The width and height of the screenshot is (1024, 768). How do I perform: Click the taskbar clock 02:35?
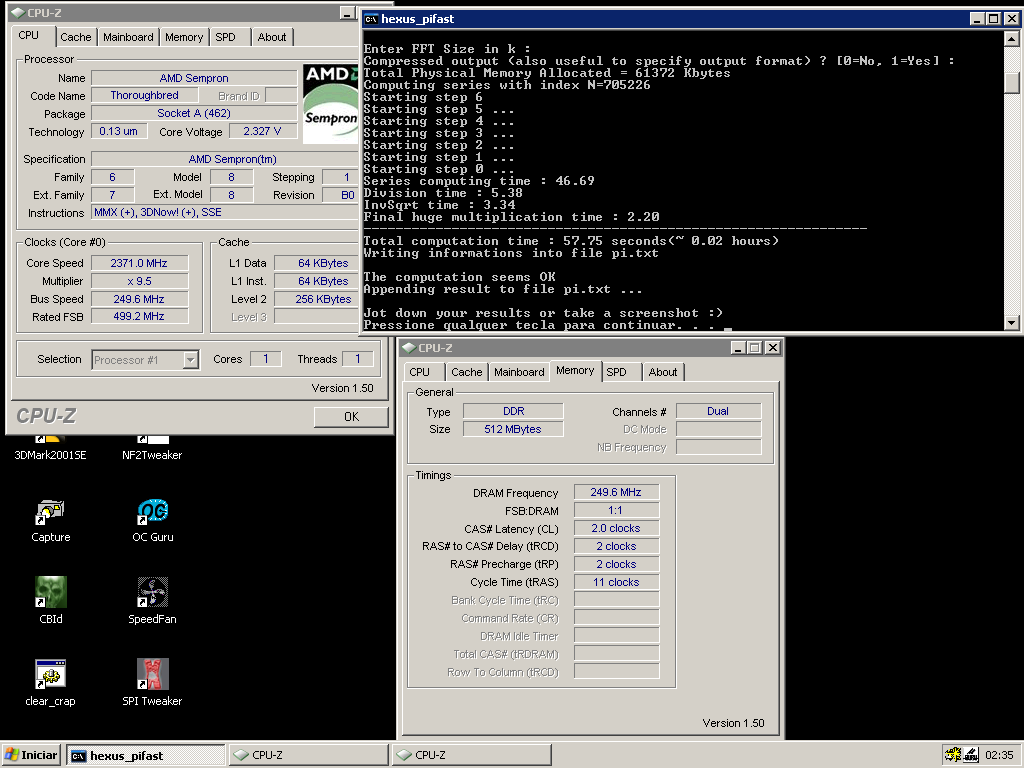[999, 755]
